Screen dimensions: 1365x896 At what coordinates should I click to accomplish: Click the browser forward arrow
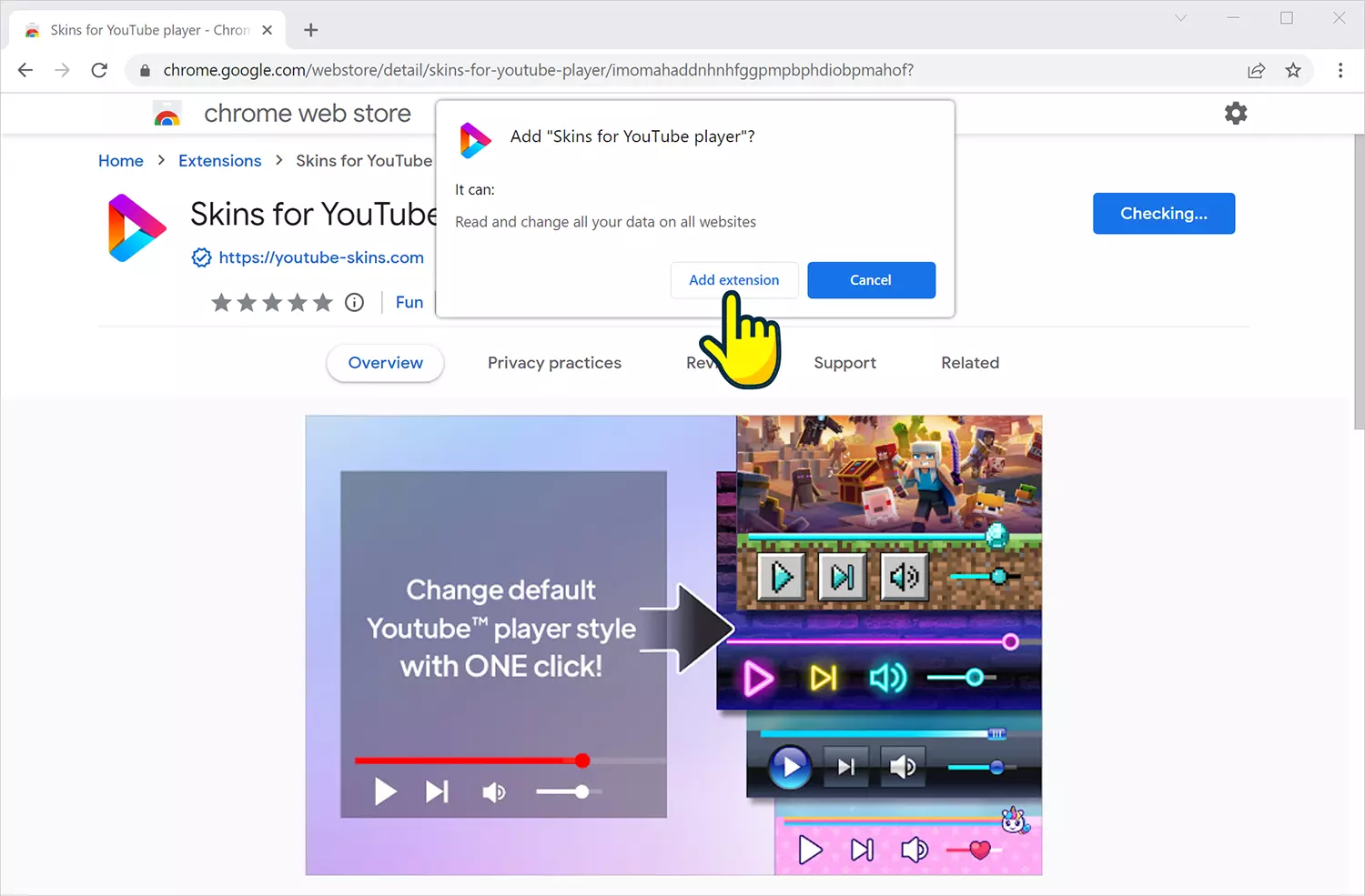pos(62,70)
